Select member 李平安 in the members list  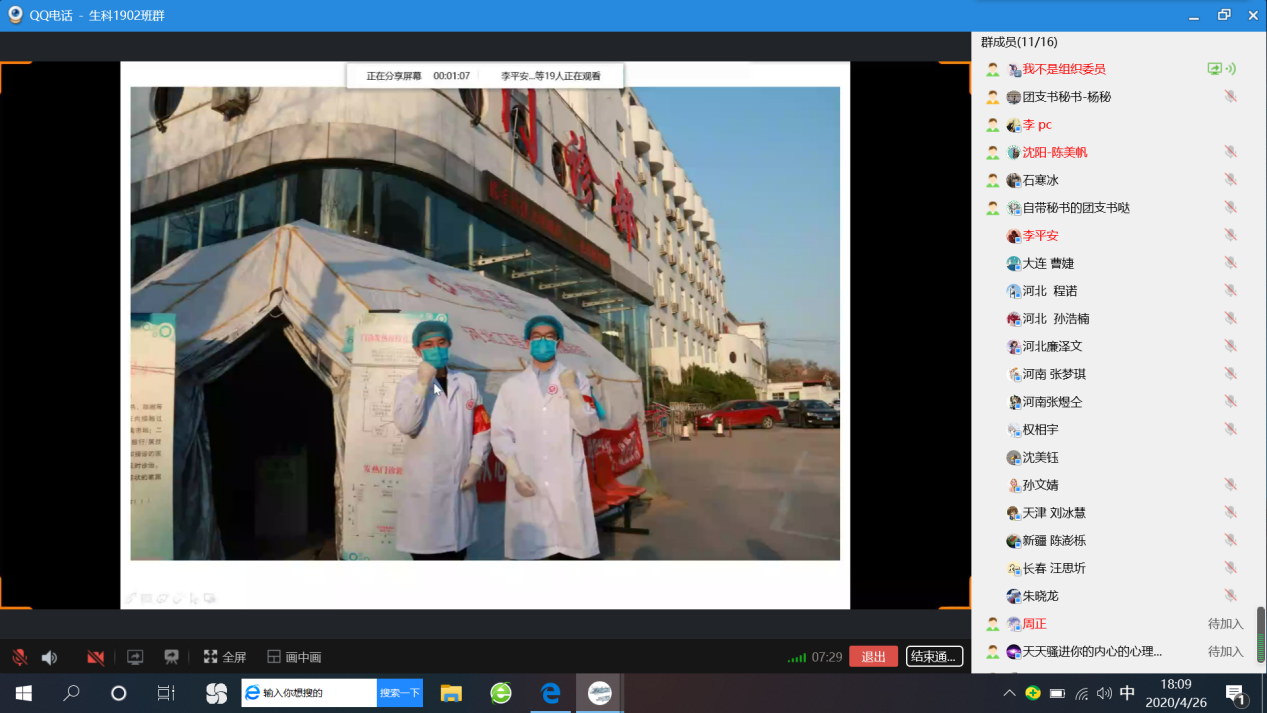[x=1040, y=236]
